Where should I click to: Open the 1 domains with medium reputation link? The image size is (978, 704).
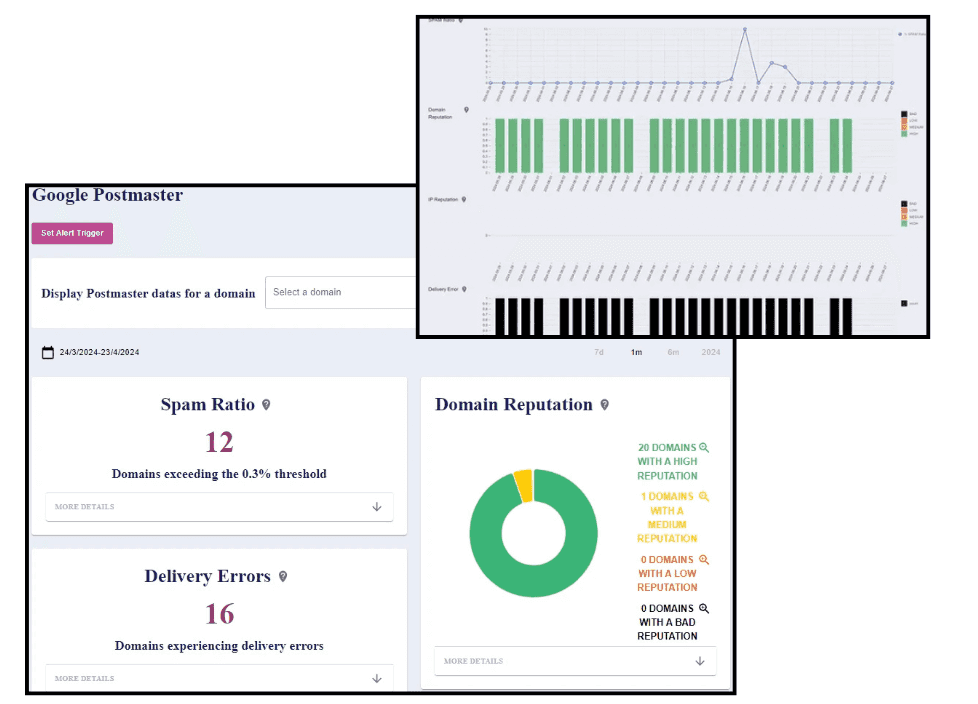[667, 517]
